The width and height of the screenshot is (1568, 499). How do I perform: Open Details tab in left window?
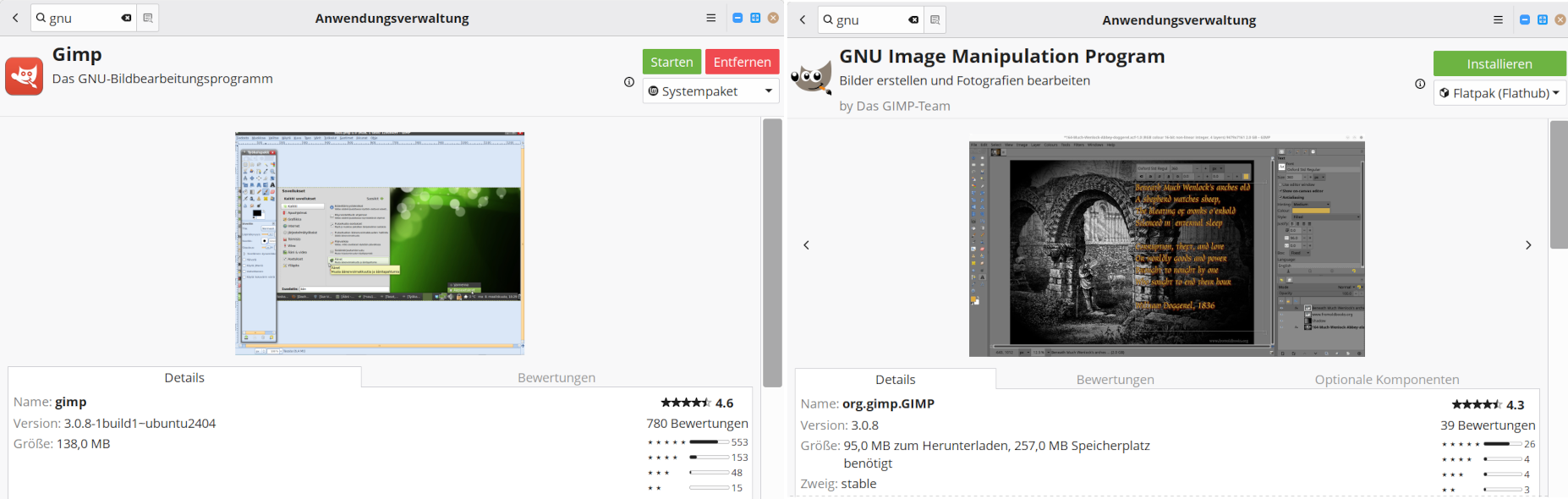coord(184,377)
